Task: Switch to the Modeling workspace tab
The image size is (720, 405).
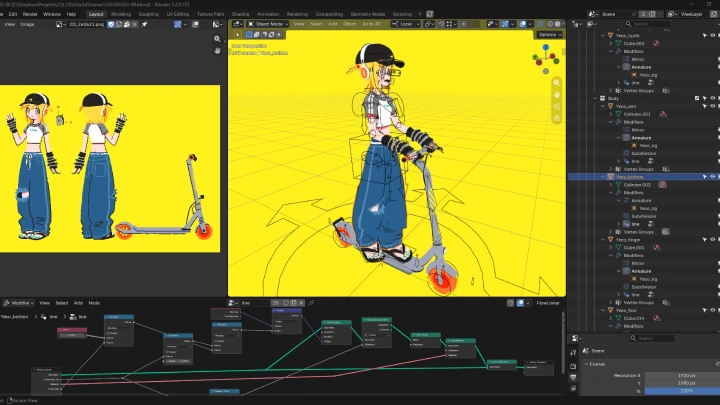Action: pyautogui.click(x=121, y=14)
